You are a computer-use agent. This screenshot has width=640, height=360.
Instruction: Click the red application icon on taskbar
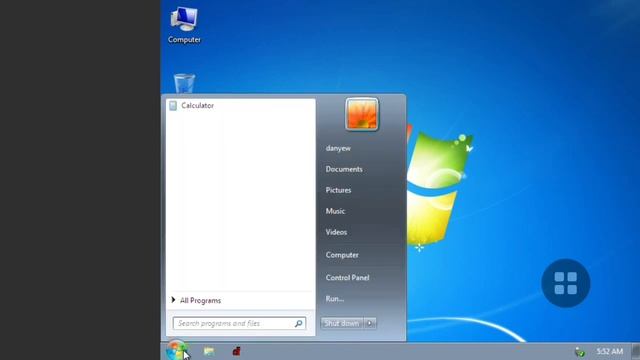tap(236, 351)
